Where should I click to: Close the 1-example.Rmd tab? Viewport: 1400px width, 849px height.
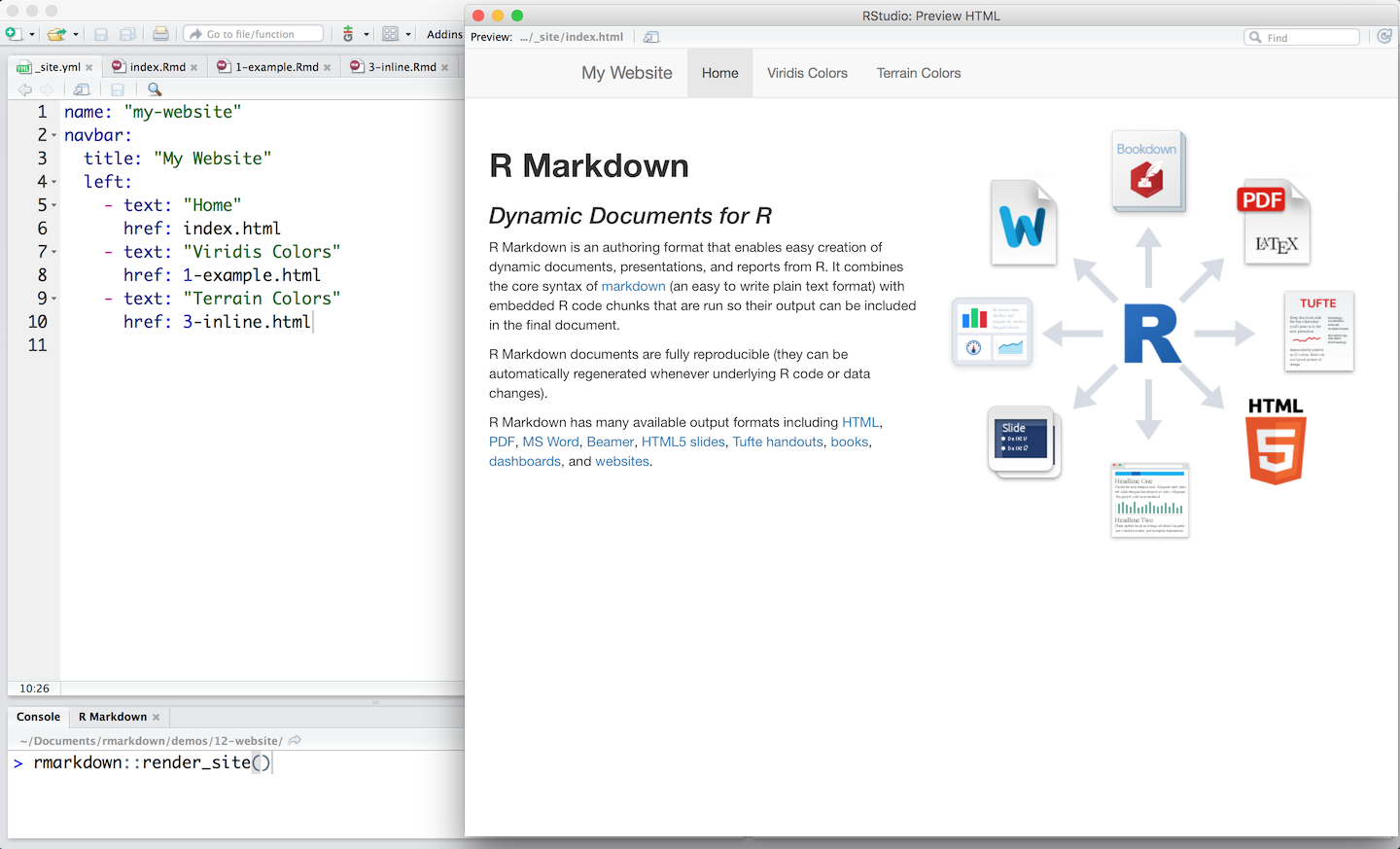pos(328,68)
